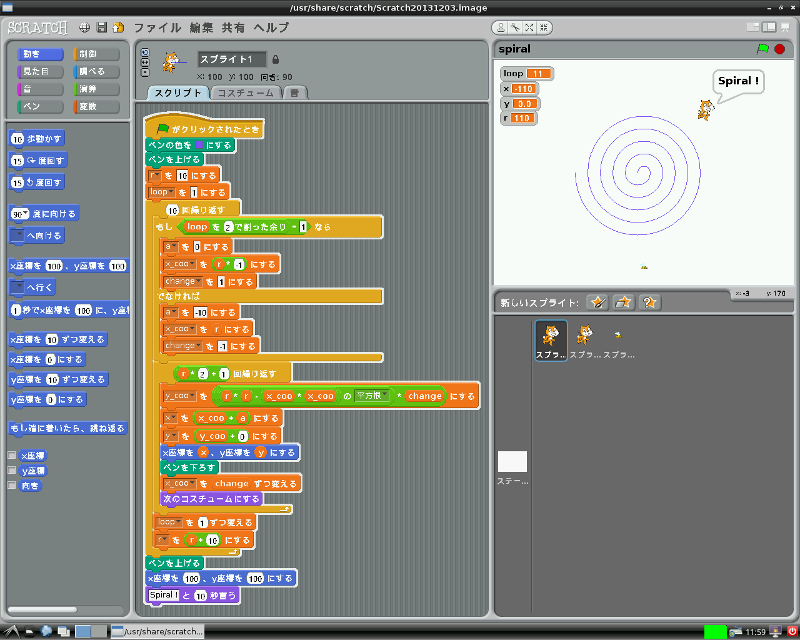Open variable dropdown in 'change を 1 にする'
Image resolution: width=800 pixels, height=640 pixels.
tap(183, 282)
